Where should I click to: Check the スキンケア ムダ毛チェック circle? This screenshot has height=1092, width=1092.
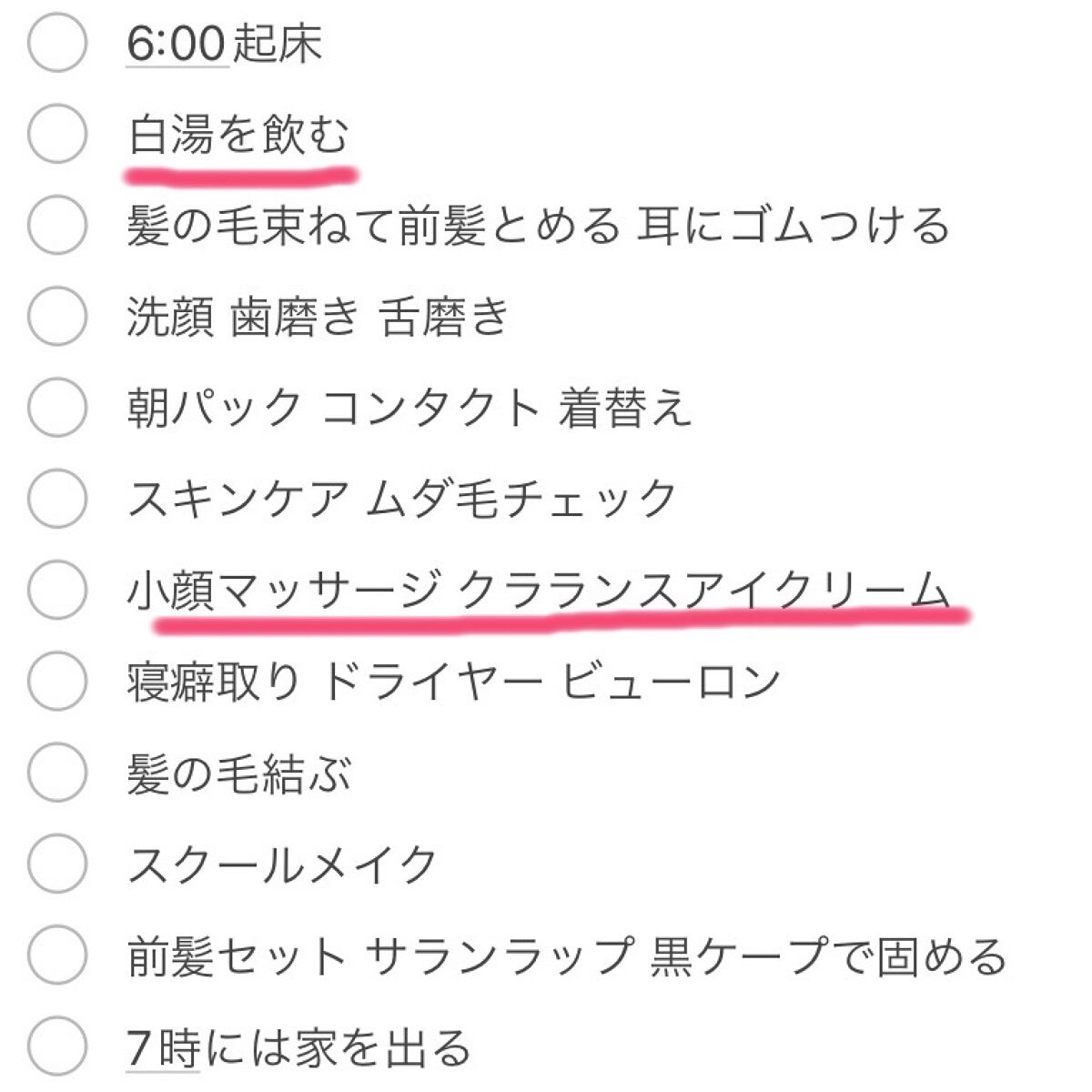(57, 499)
